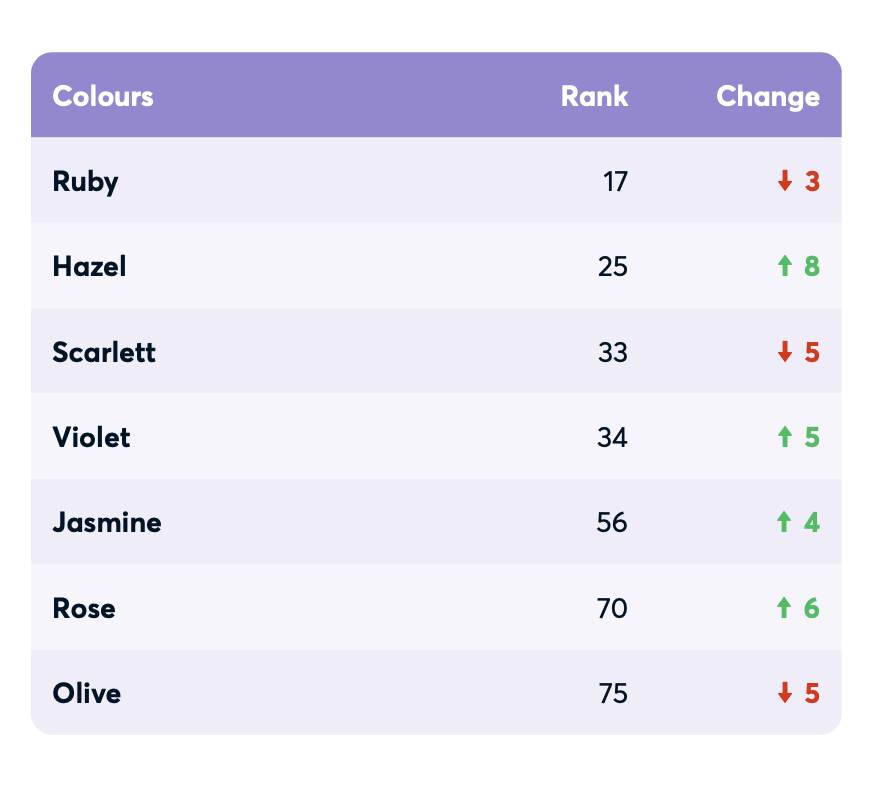This screenshot has height=798, width=880.
Task: Click the green up arrow for Jasmine
Action: [x=785, y=522]
